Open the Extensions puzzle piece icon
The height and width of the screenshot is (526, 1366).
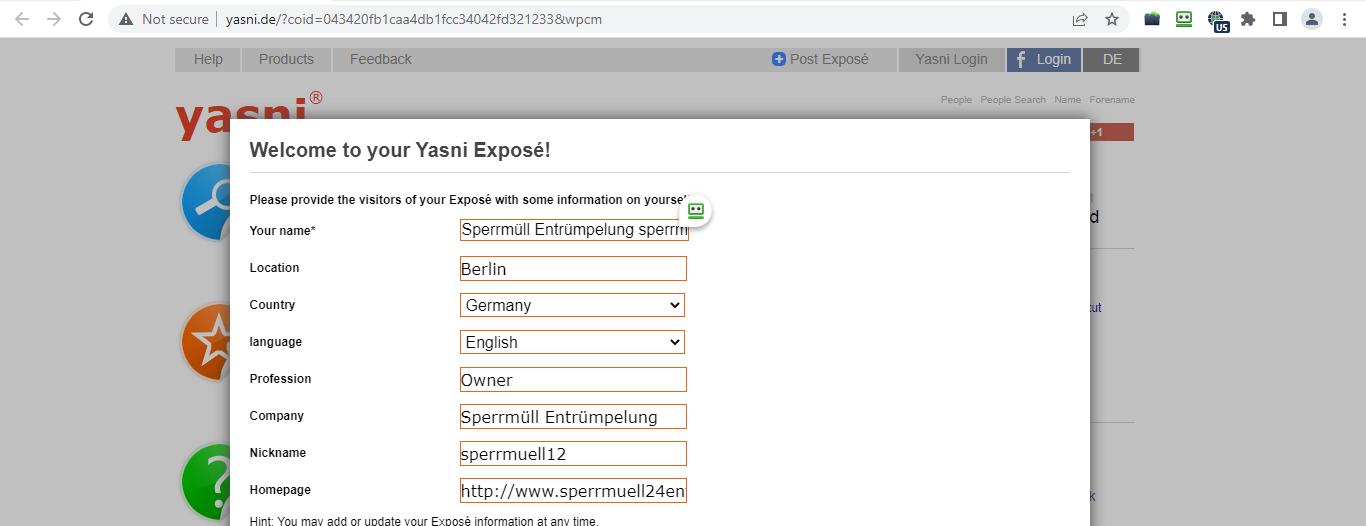1248,19
